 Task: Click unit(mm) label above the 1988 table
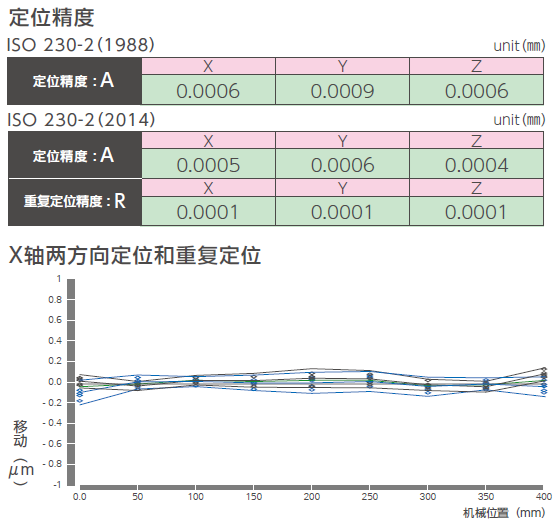click(x=519, y=46)
